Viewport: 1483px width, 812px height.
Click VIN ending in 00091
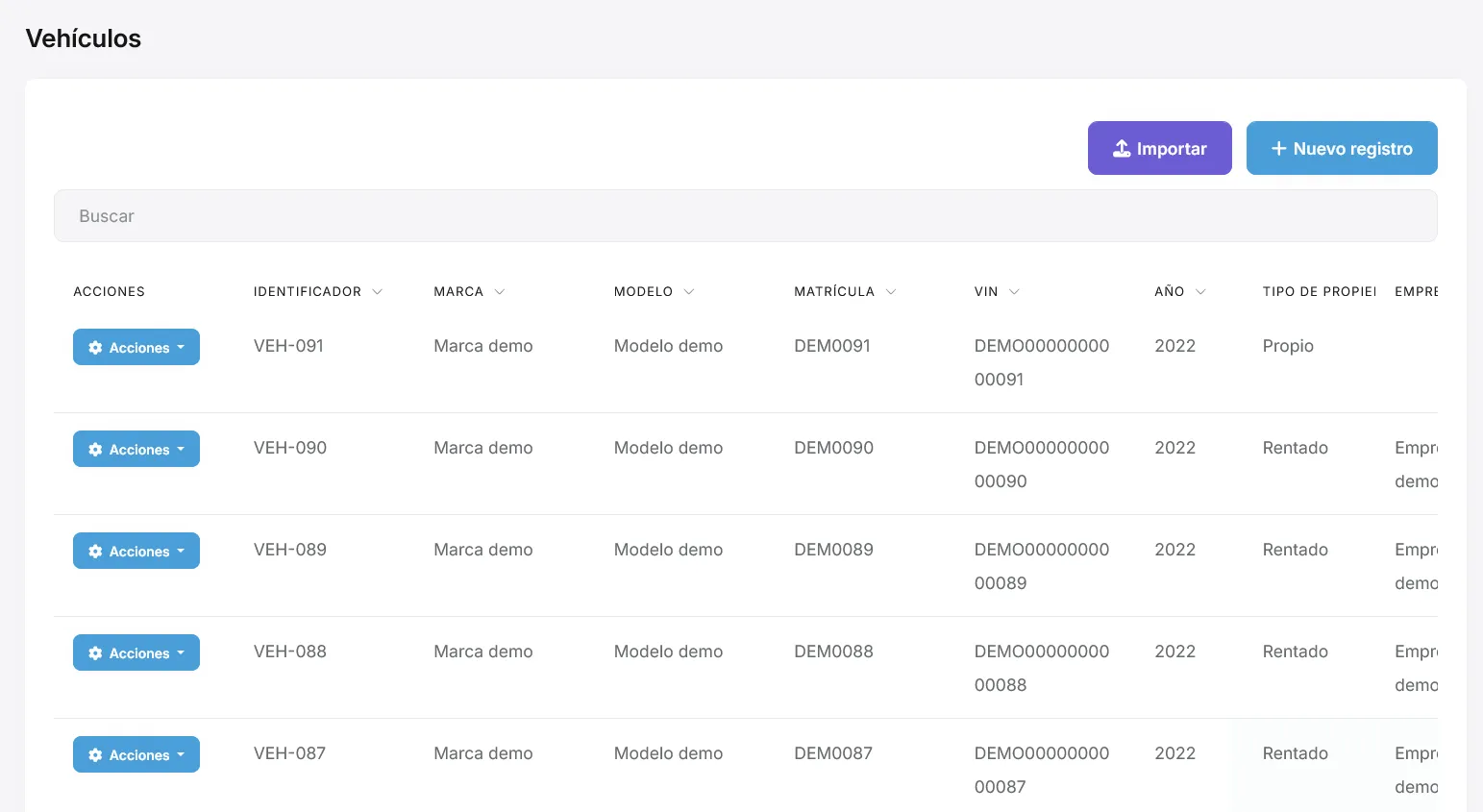1042,362
